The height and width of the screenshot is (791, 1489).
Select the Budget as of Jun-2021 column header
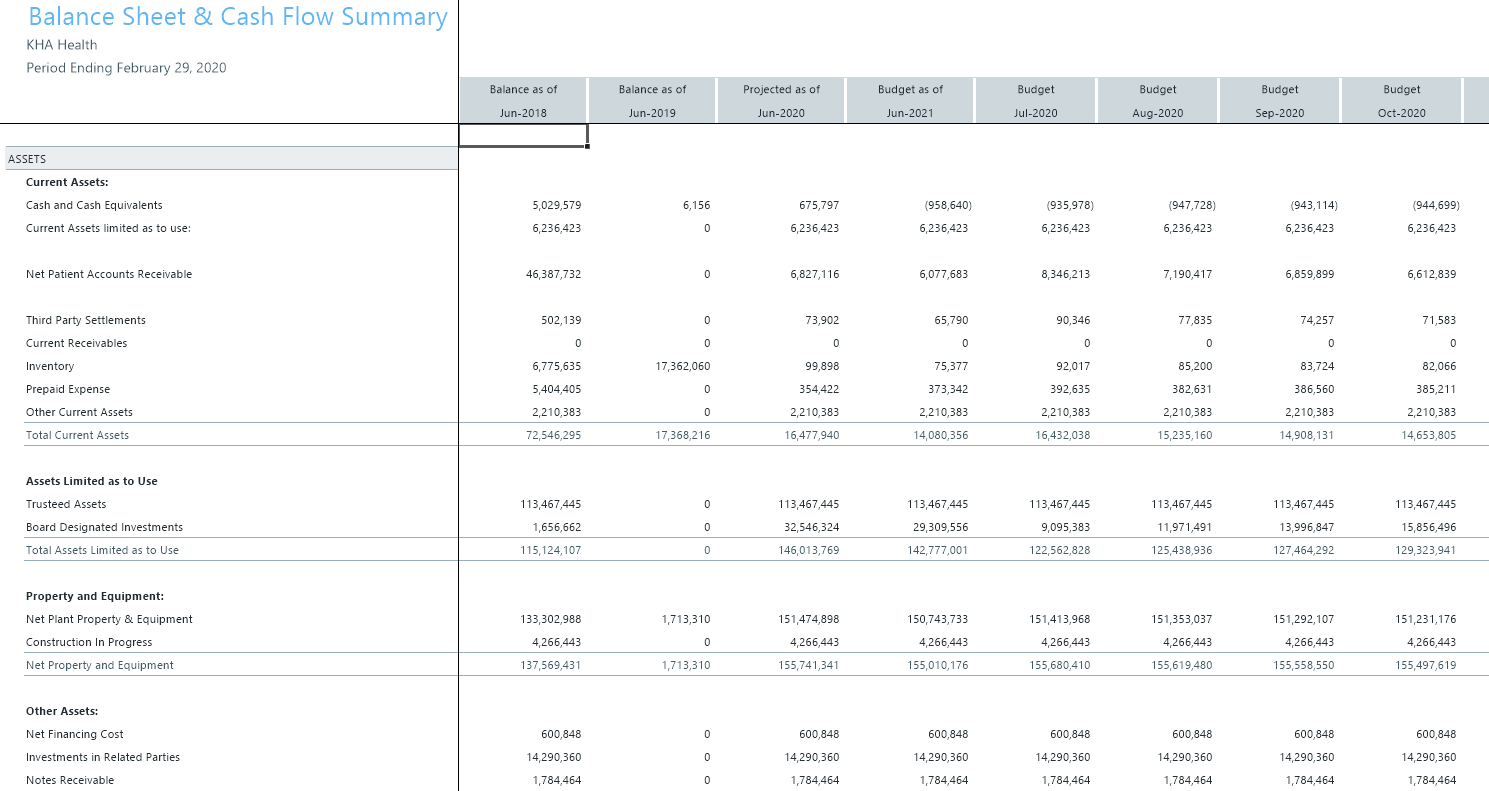(910, 101)
